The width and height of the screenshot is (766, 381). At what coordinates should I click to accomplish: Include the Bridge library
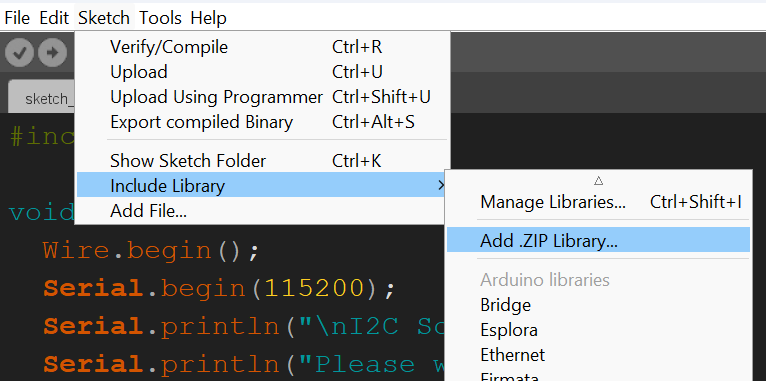click(x=598, y=305)
